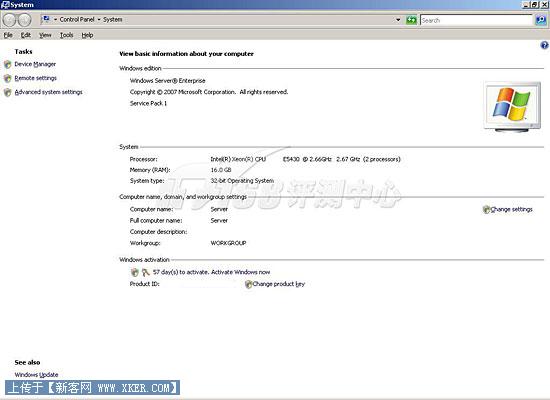Open Advanced system settings link
550x400 pixels.
point(48,92)
